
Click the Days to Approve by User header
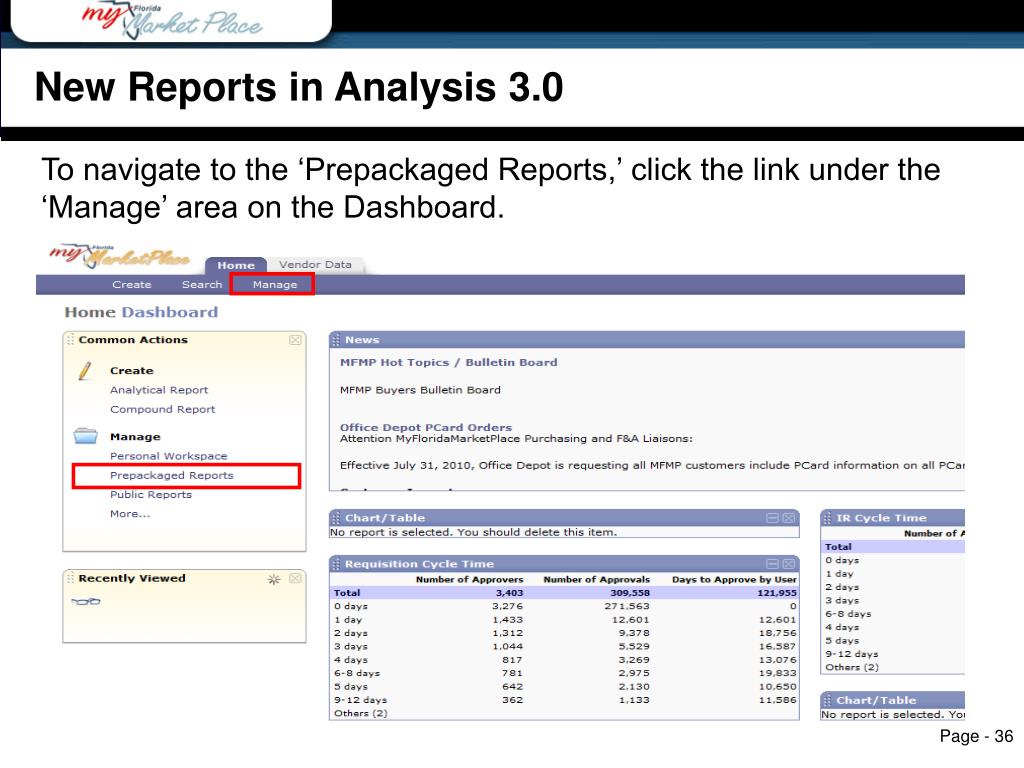pos(734,579)
